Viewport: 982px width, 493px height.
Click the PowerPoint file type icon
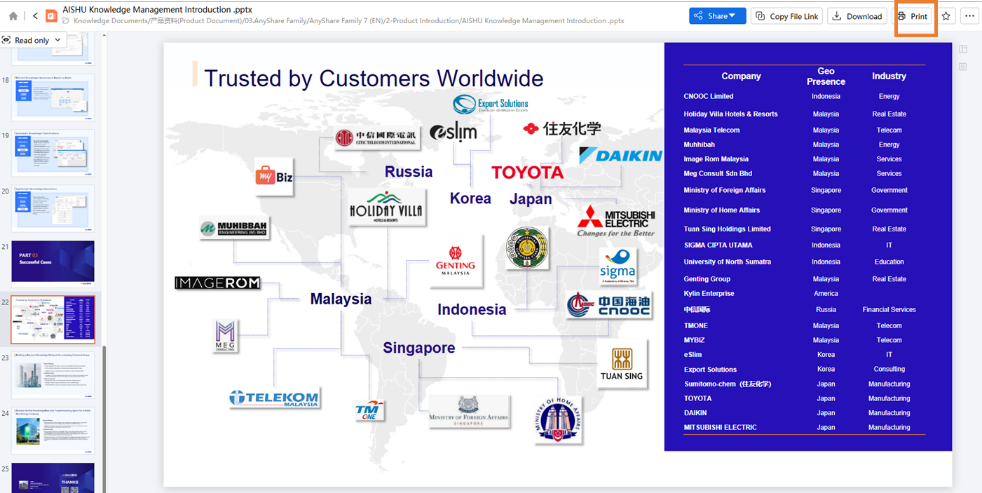tap(51, 16)
